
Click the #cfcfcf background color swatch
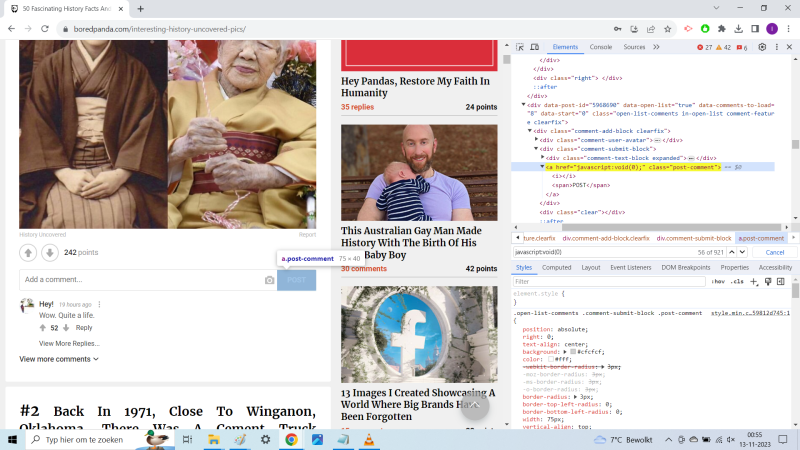573,352
